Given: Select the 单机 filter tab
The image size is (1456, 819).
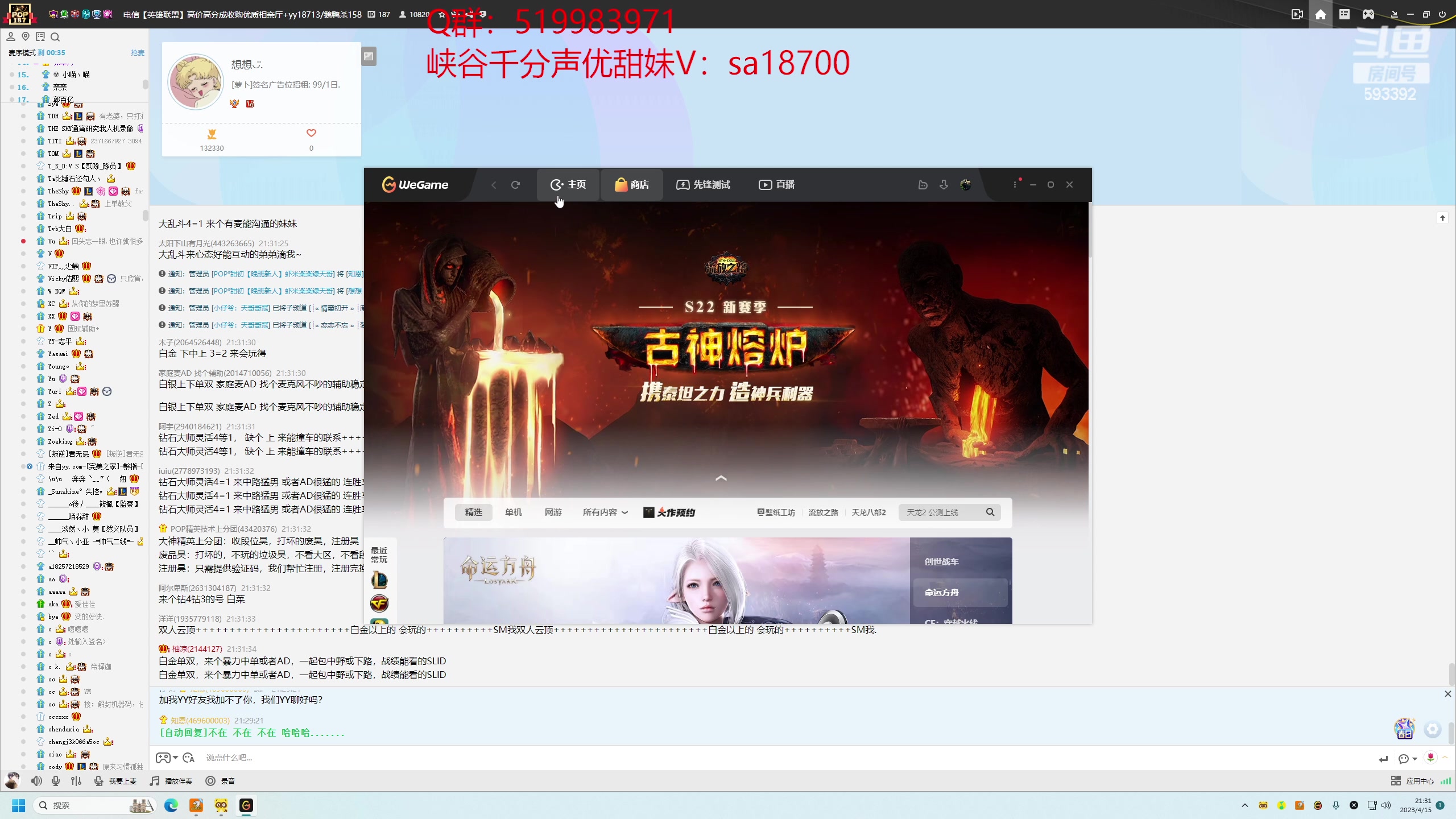Looking at the screenshot, I should click(x=513, y=512).
